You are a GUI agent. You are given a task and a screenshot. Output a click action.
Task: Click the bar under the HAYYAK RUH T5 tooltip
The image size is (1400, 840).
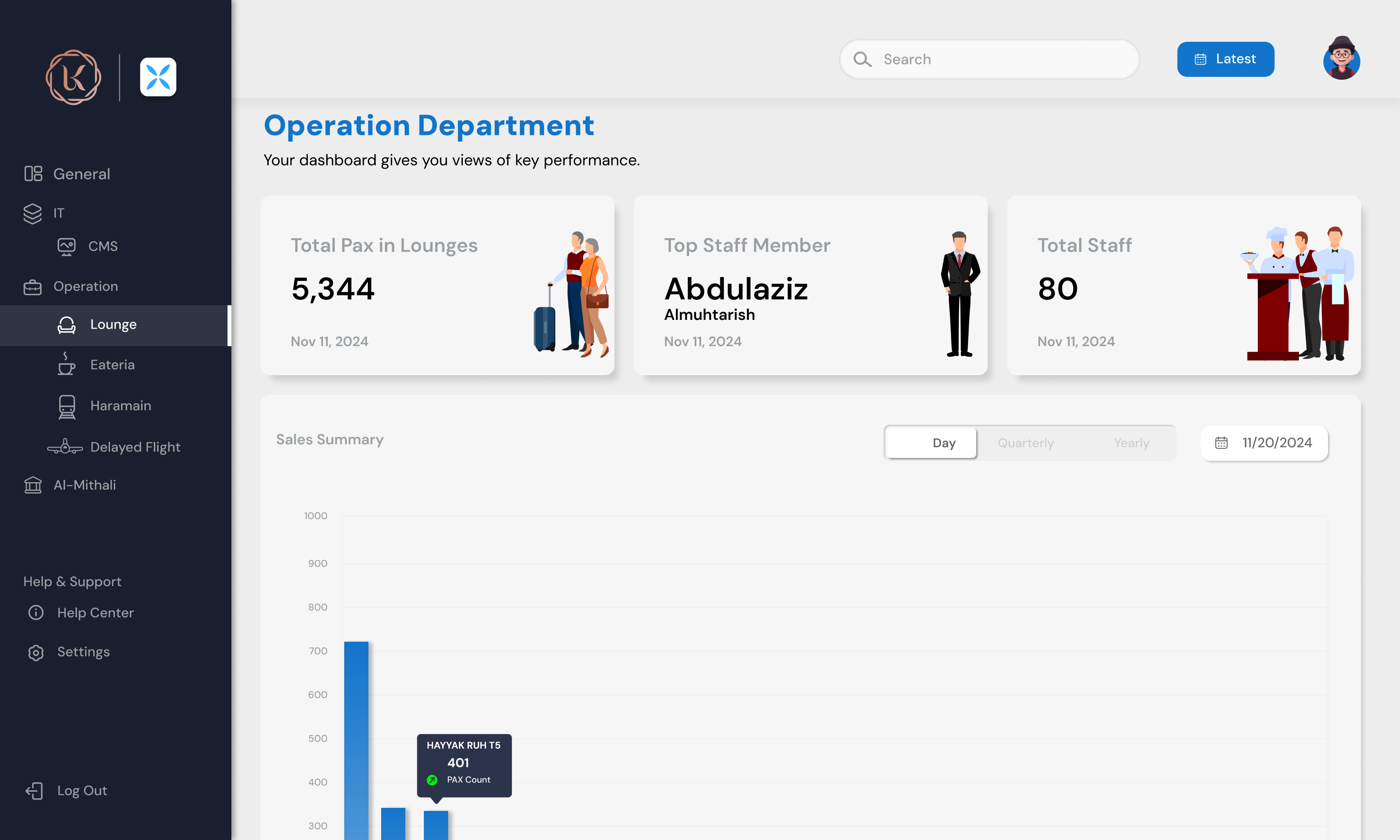point(436,825)
